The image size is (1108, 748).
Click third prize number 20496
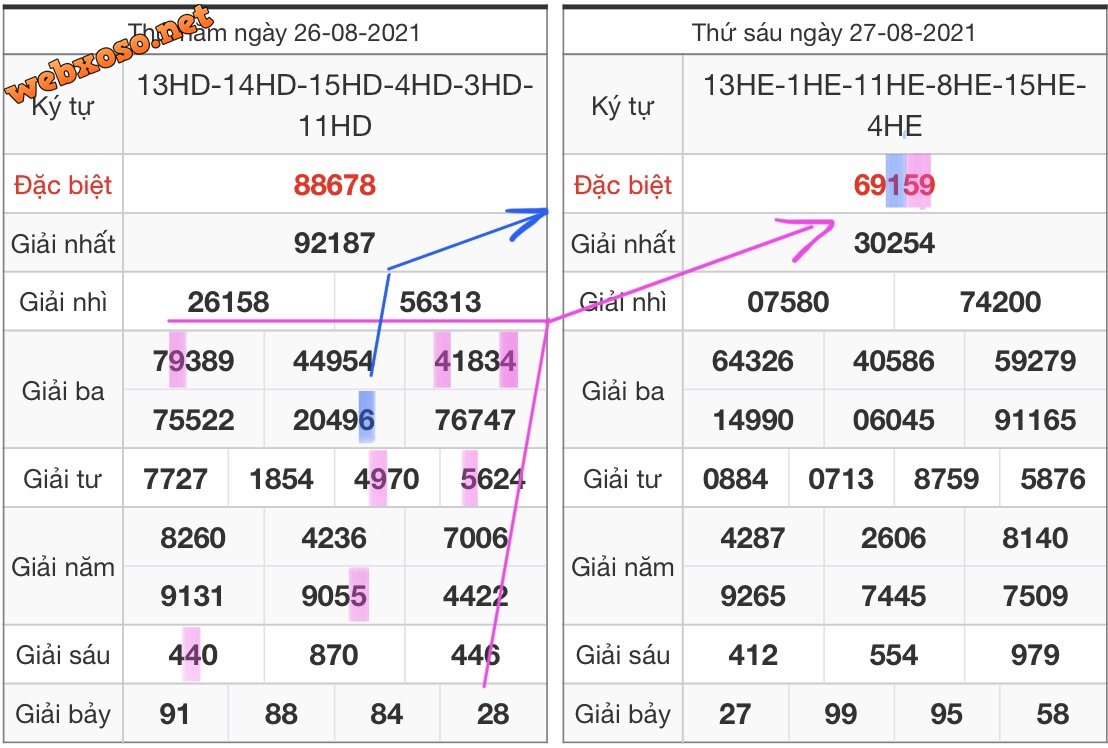pyautogui.click(x=334, y=420)
